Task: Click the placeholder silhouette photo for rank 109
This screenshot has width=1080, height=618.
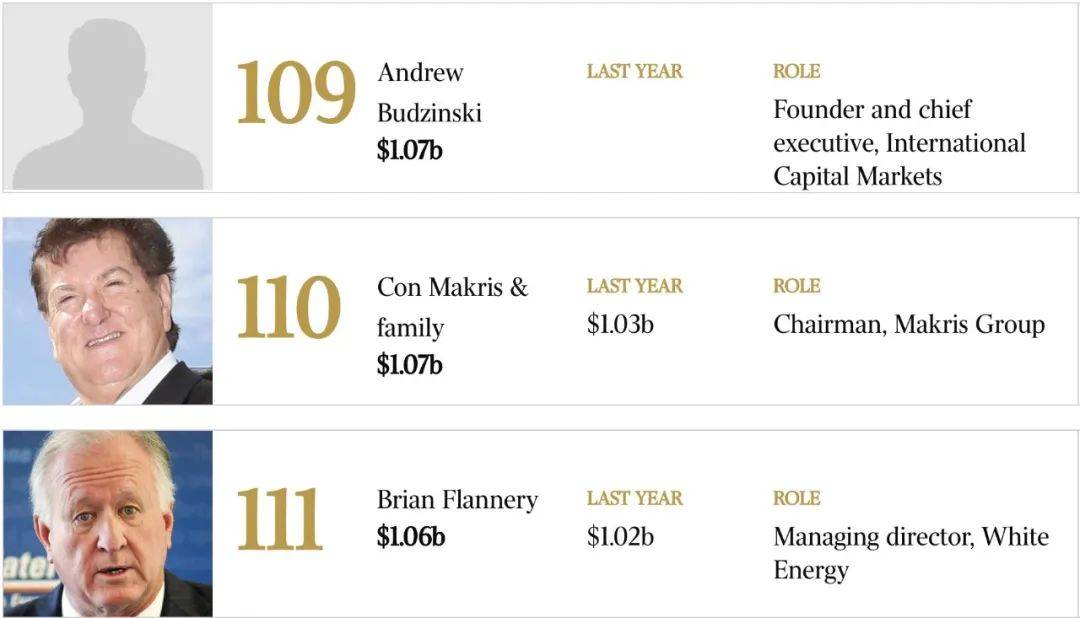Action: 108,97
